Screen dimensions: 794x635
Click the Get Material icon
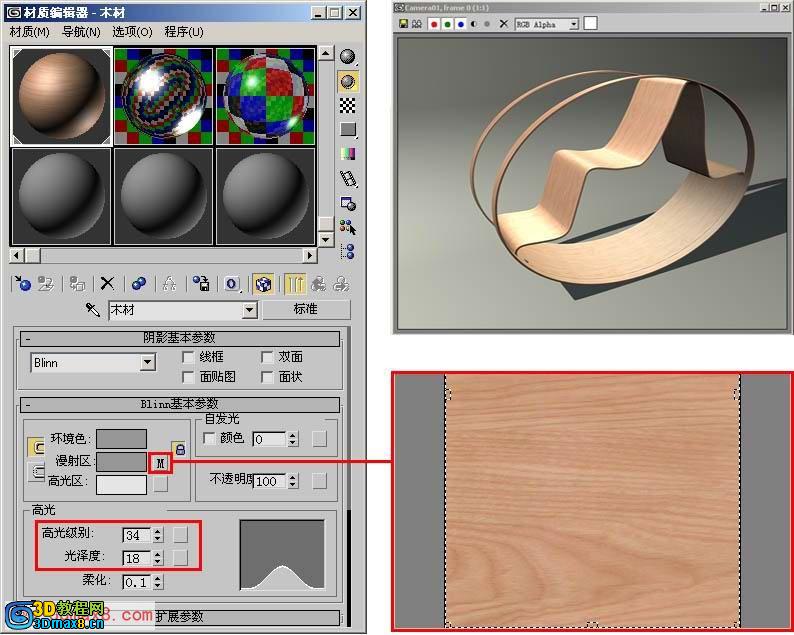[x=23, y=284]
